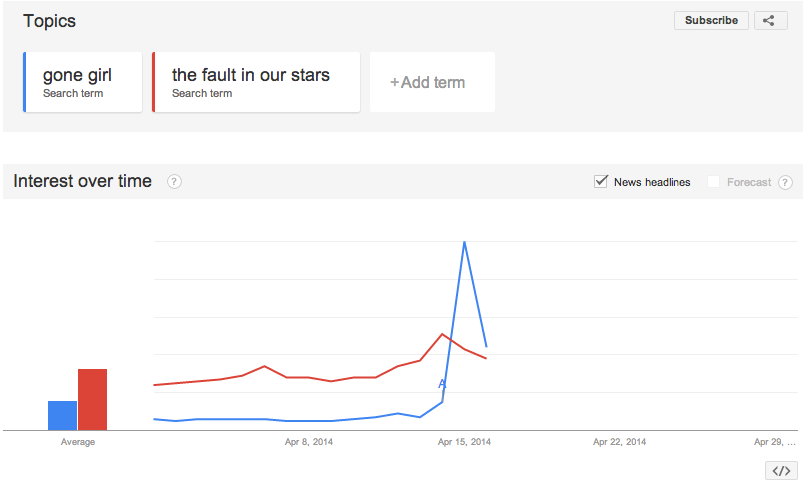
Task: Open the embed code icon
Action: pos(781,471)
